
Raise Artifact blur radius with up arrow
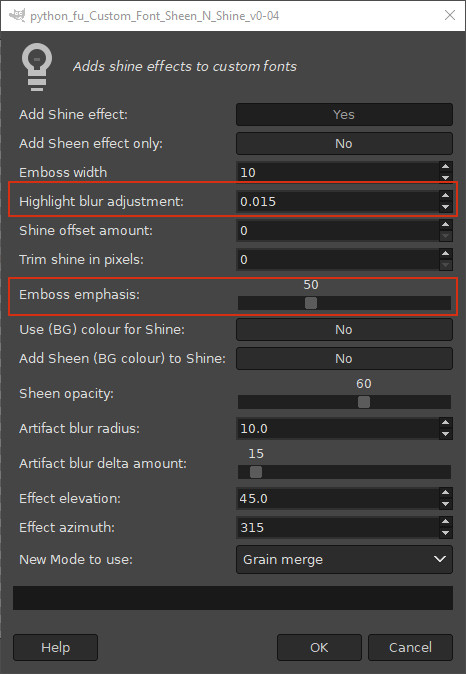click(446, 423)
